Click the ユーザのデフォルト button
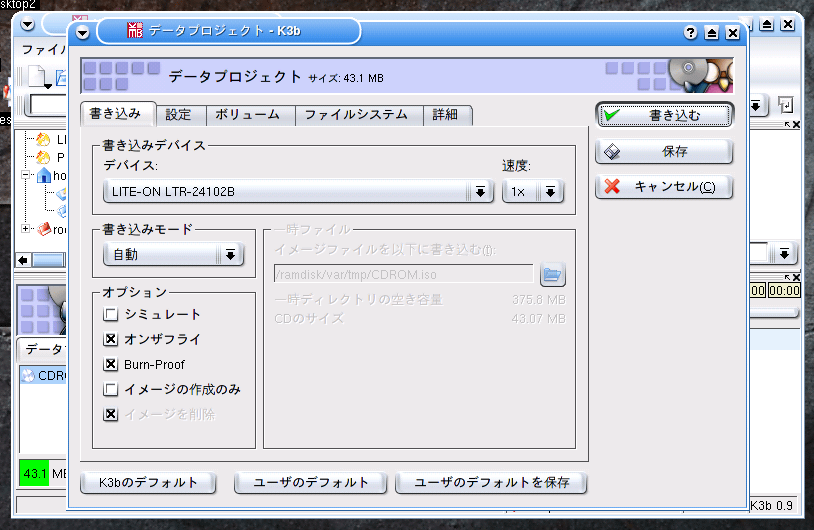This screenshot has width=814, height=530. pos(310,482)
